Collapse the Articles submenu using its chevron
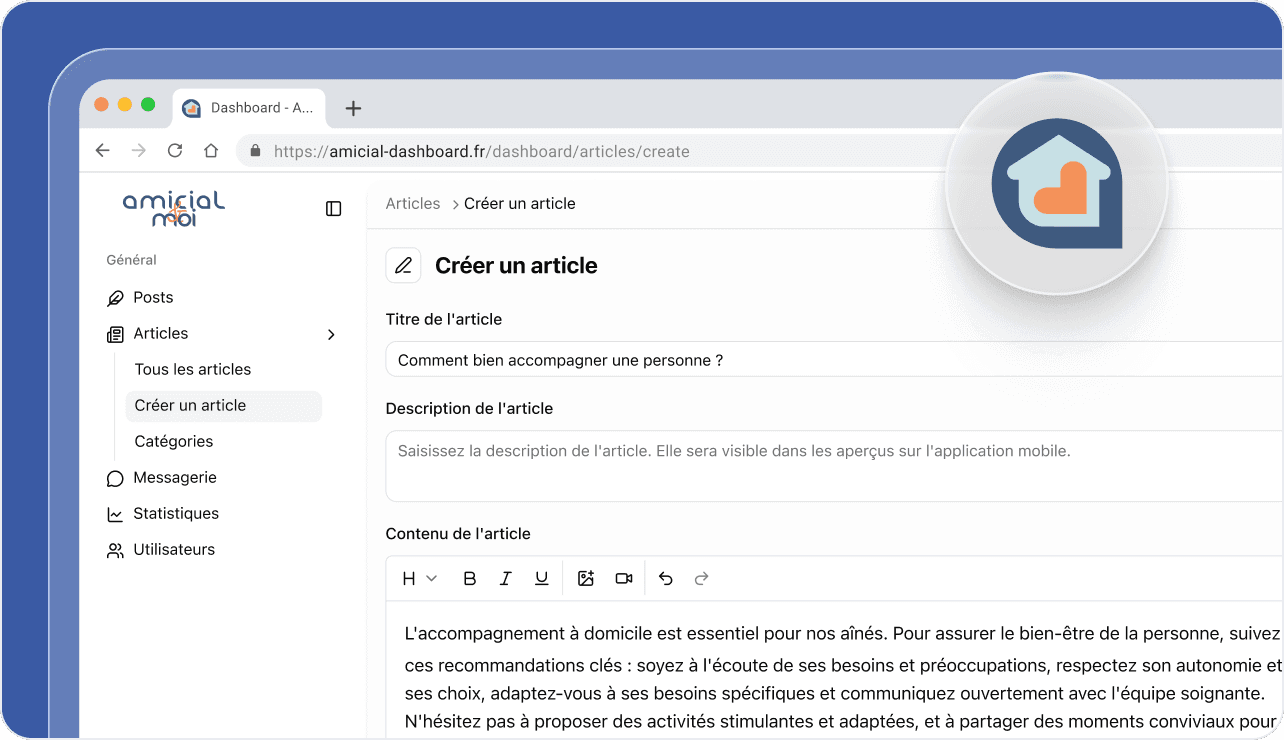 click(331, 334)
